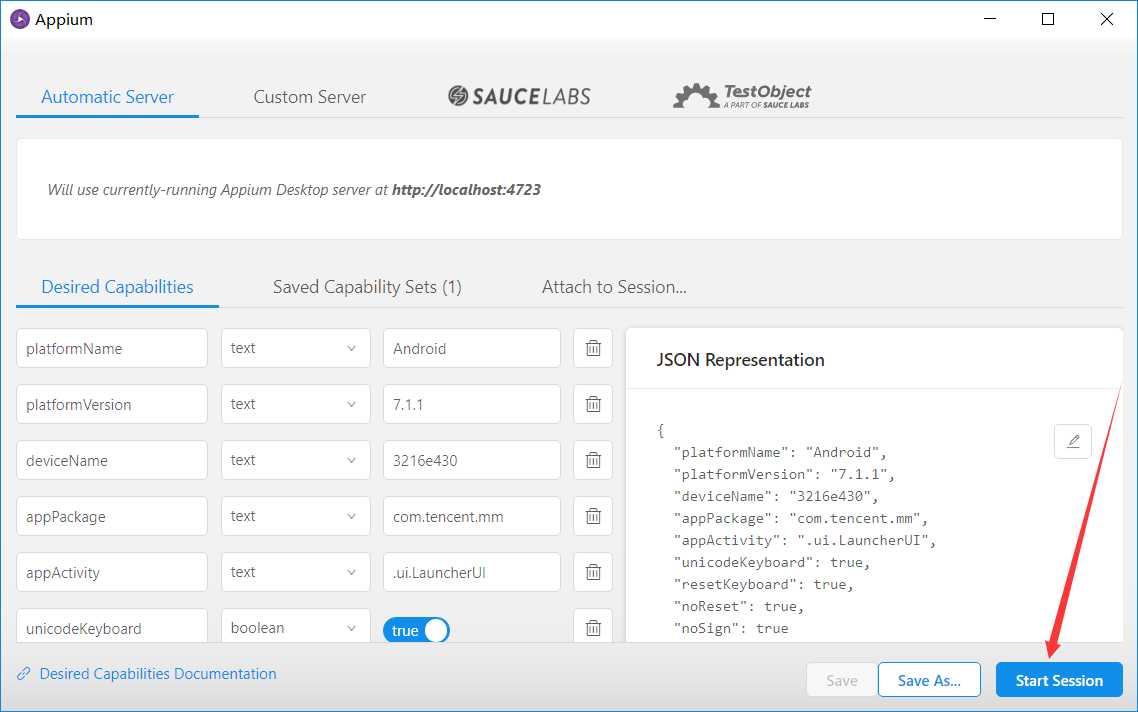This screenshot has height=712, width=1138.
Task: Click the .ui.LauncherUI value field
Action: point(472,572)
